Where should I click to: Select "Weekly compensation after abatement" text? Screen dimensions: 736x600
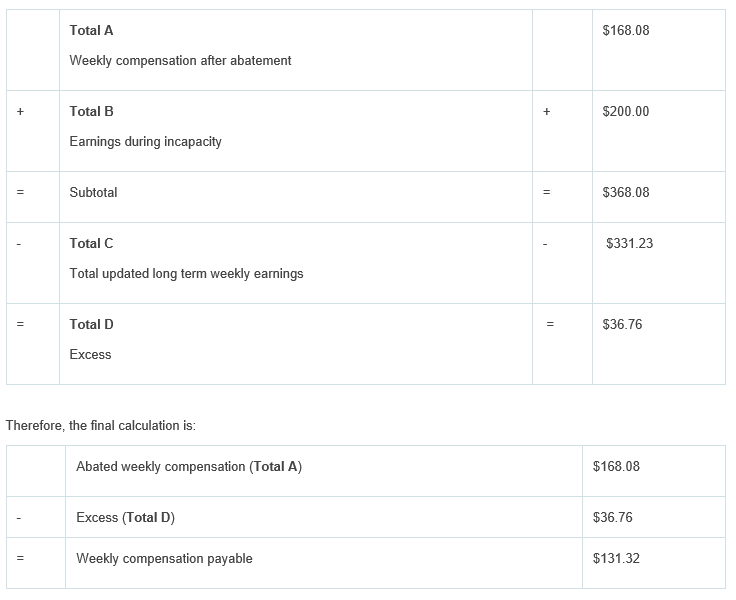point(180,61)
